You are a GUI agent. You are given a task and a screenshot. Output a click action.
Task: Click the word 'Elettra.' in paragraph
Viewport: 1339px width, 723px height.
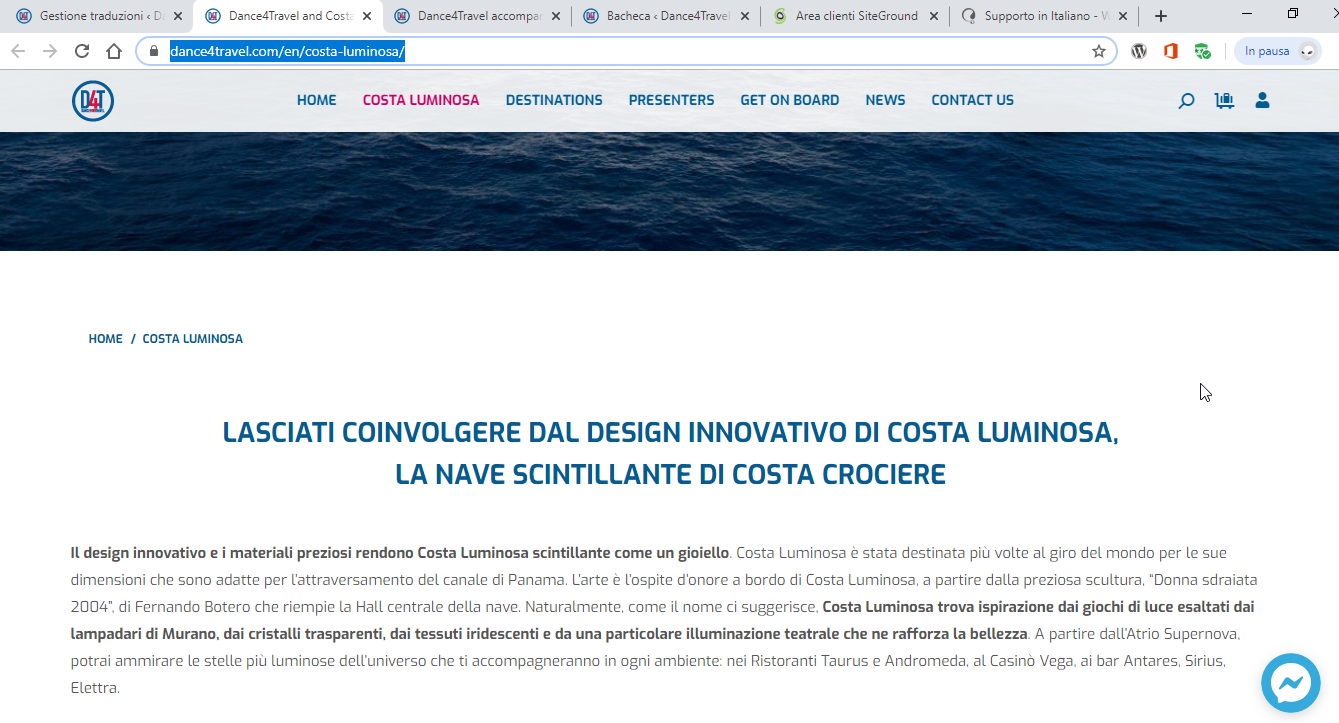tap(95, 688)
